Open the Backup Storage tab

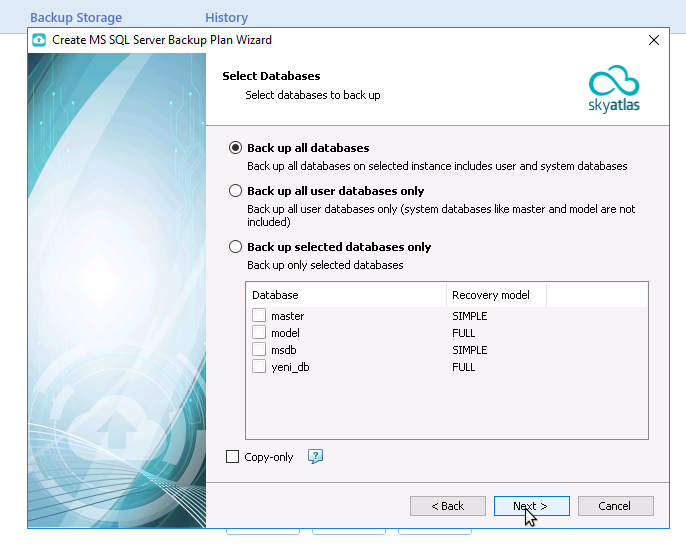pyautogui.click(x=76, y=18)
